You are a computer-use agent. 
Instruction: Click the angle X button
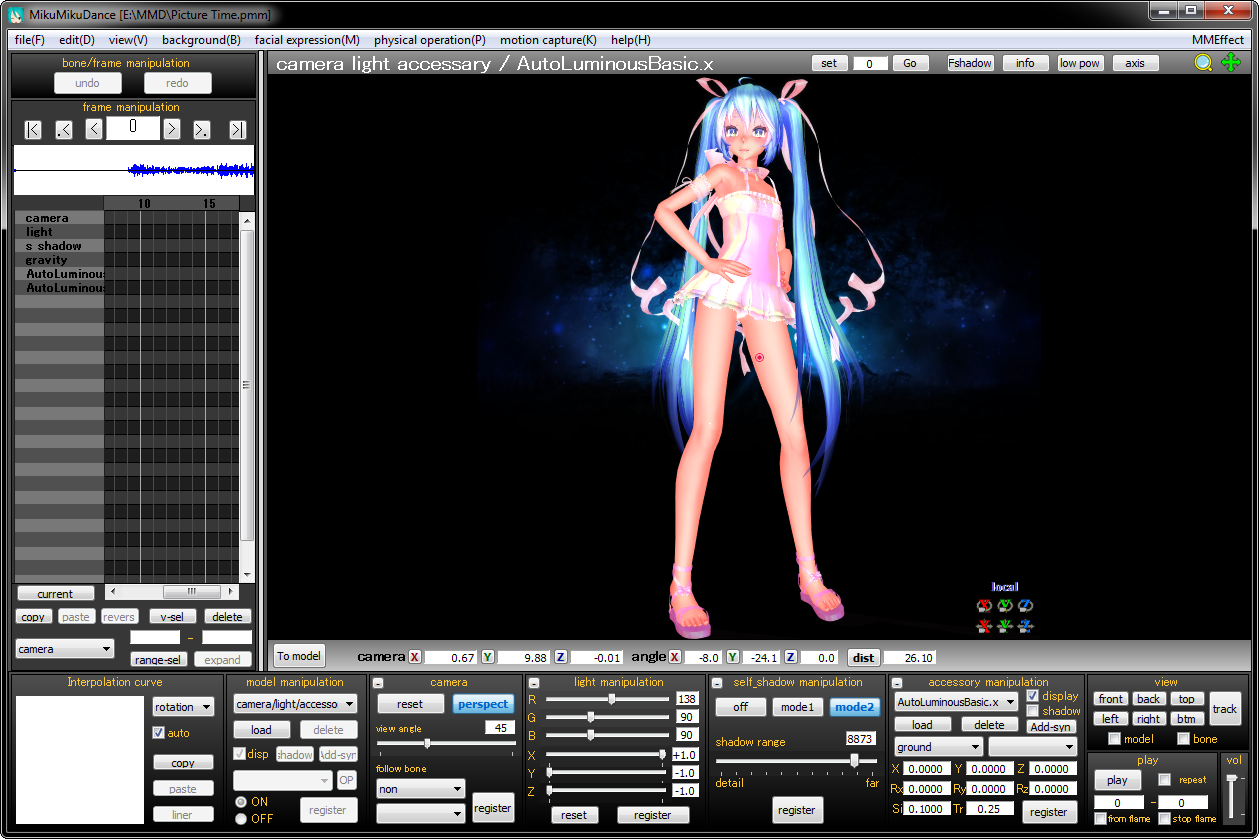coord(675,657)
